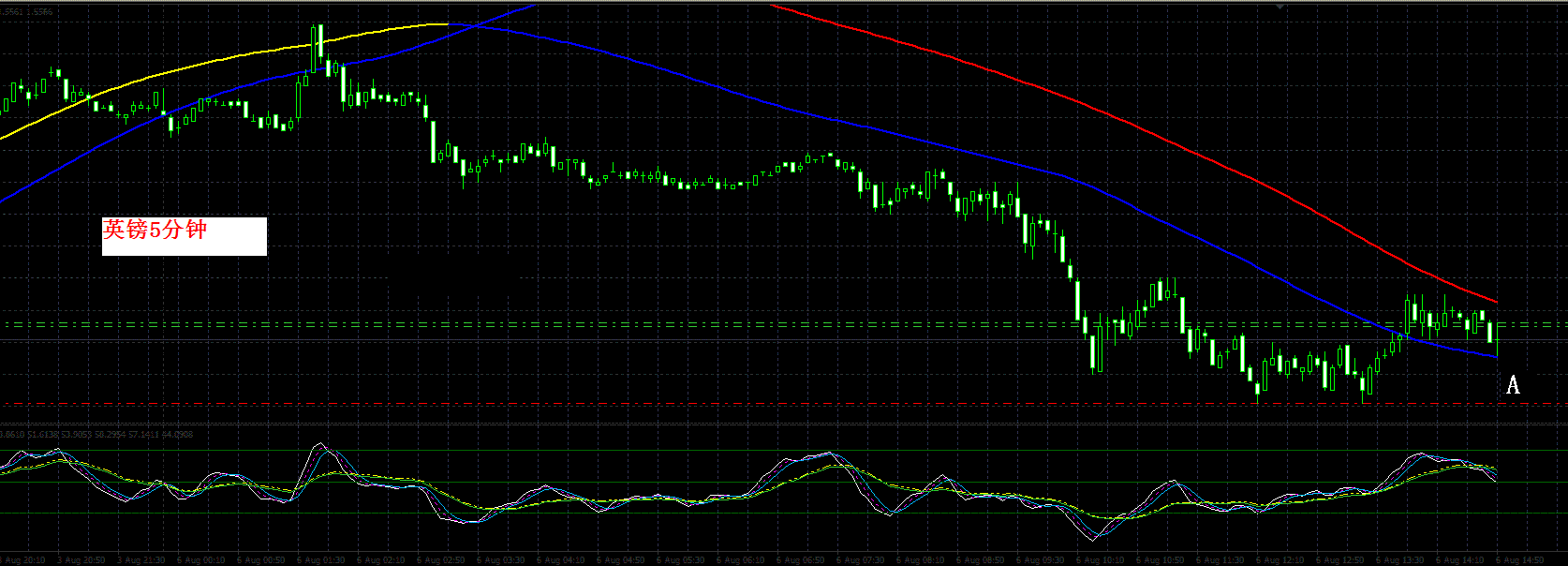Click the 6 Aug 03:30 time label
The image size is (1568, 566).
click(x=501, y=560)
